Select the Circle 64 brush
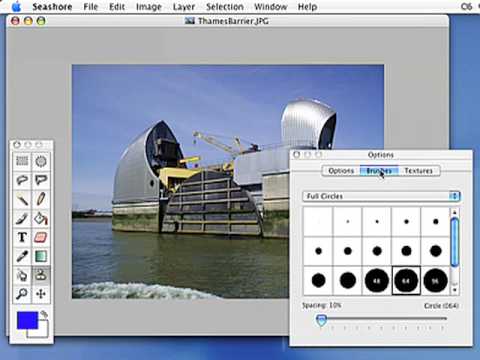 click(x=406, y=281)
